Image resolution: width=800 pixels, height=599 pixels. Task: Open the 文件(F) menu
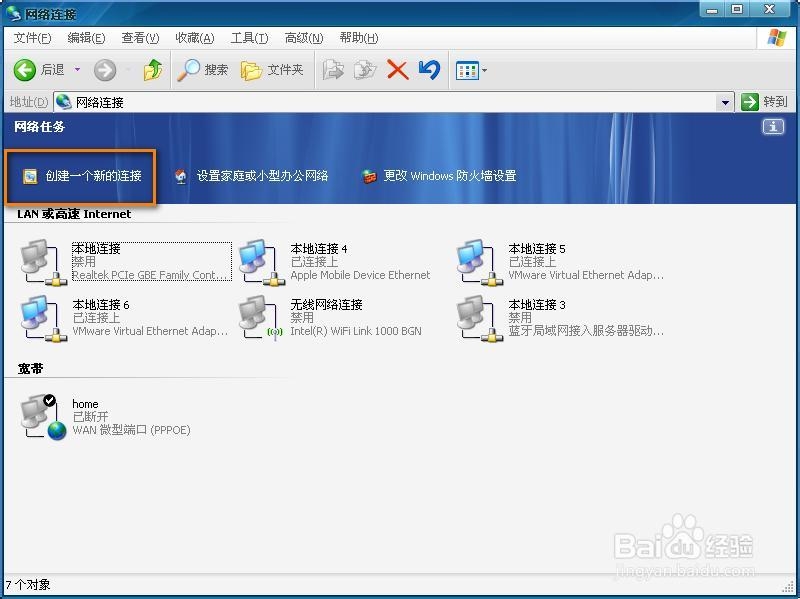[32, 38]
